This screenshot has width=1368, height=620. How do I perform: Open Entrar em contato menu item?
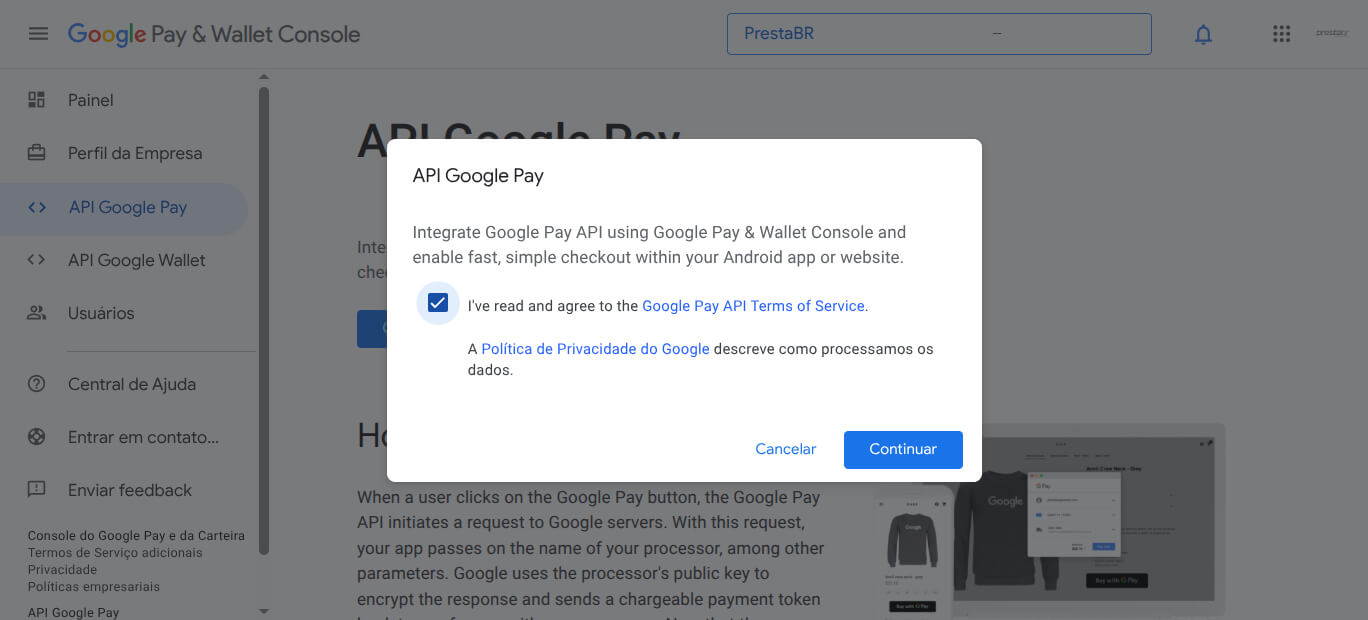142,437
